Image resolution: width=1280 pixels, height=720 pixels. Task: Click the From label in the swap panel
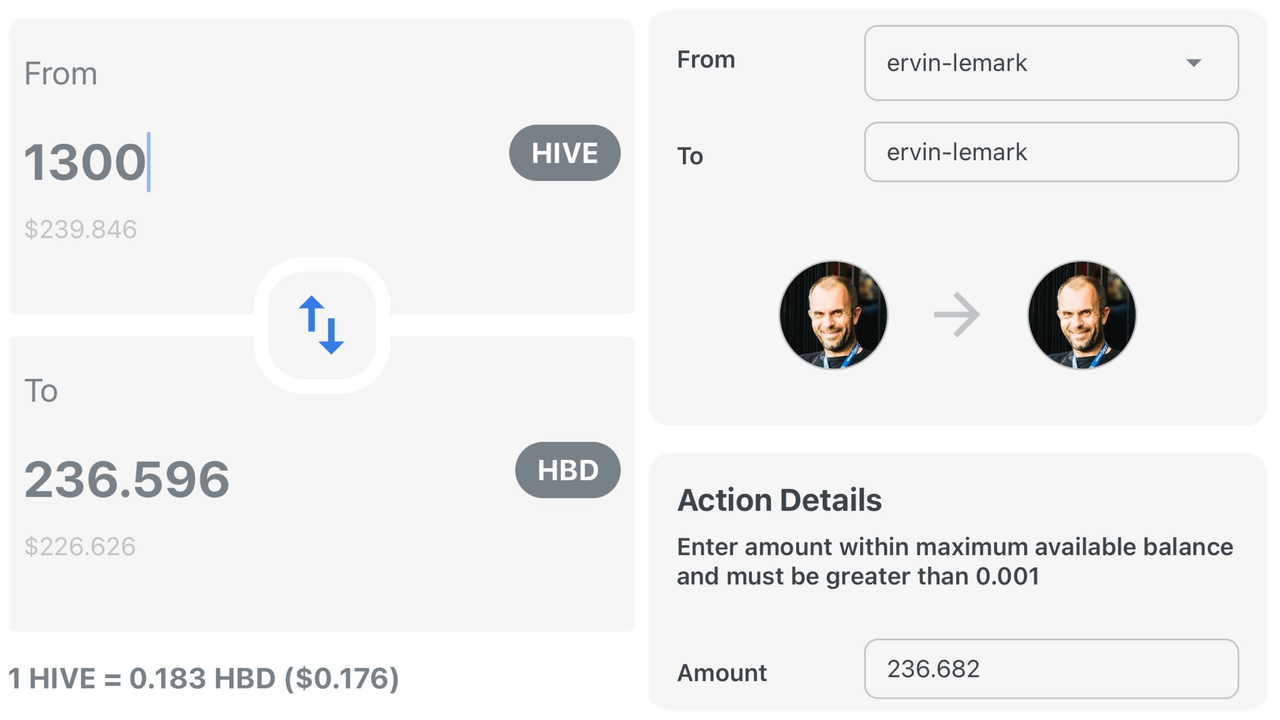(61, 74)
